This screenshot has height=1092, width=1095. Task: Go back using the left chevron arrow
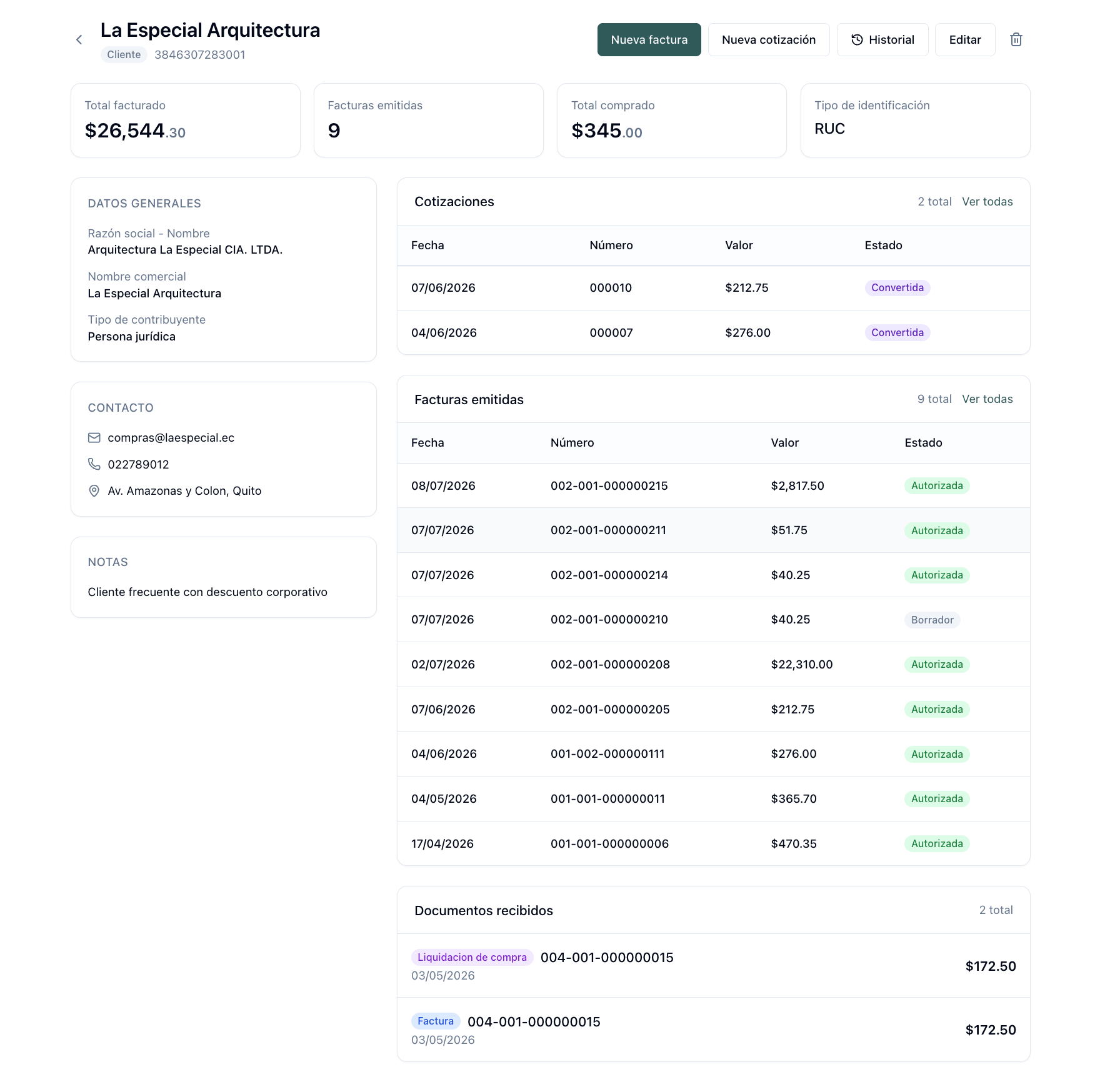click(x=79, y=40)
